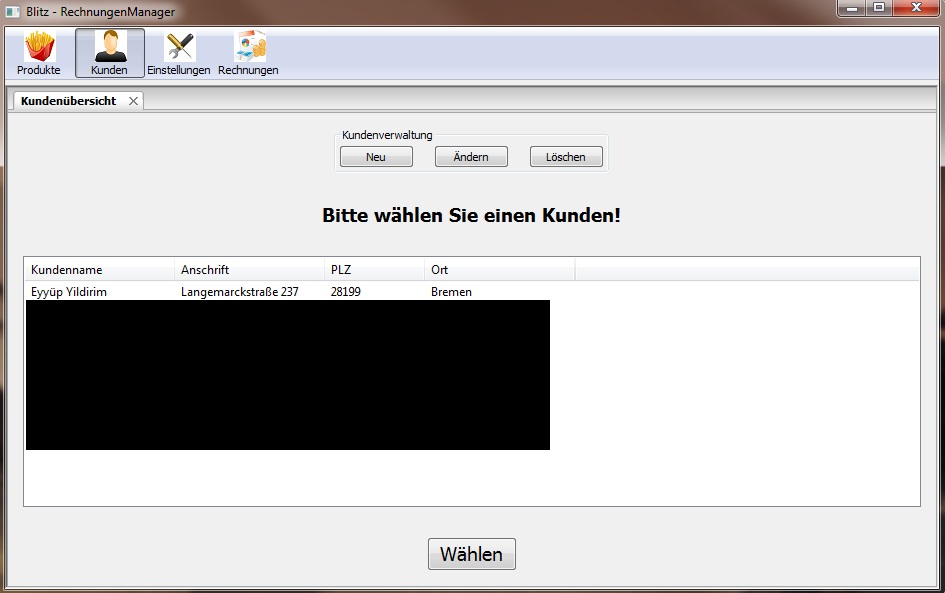Click the app icon in title bar
The height and width of the screenshot is (593, 945).
13,11
